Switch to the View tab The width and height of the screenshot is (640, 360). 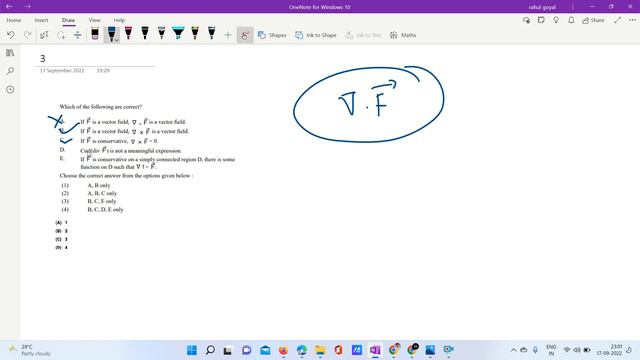point(94,20)
